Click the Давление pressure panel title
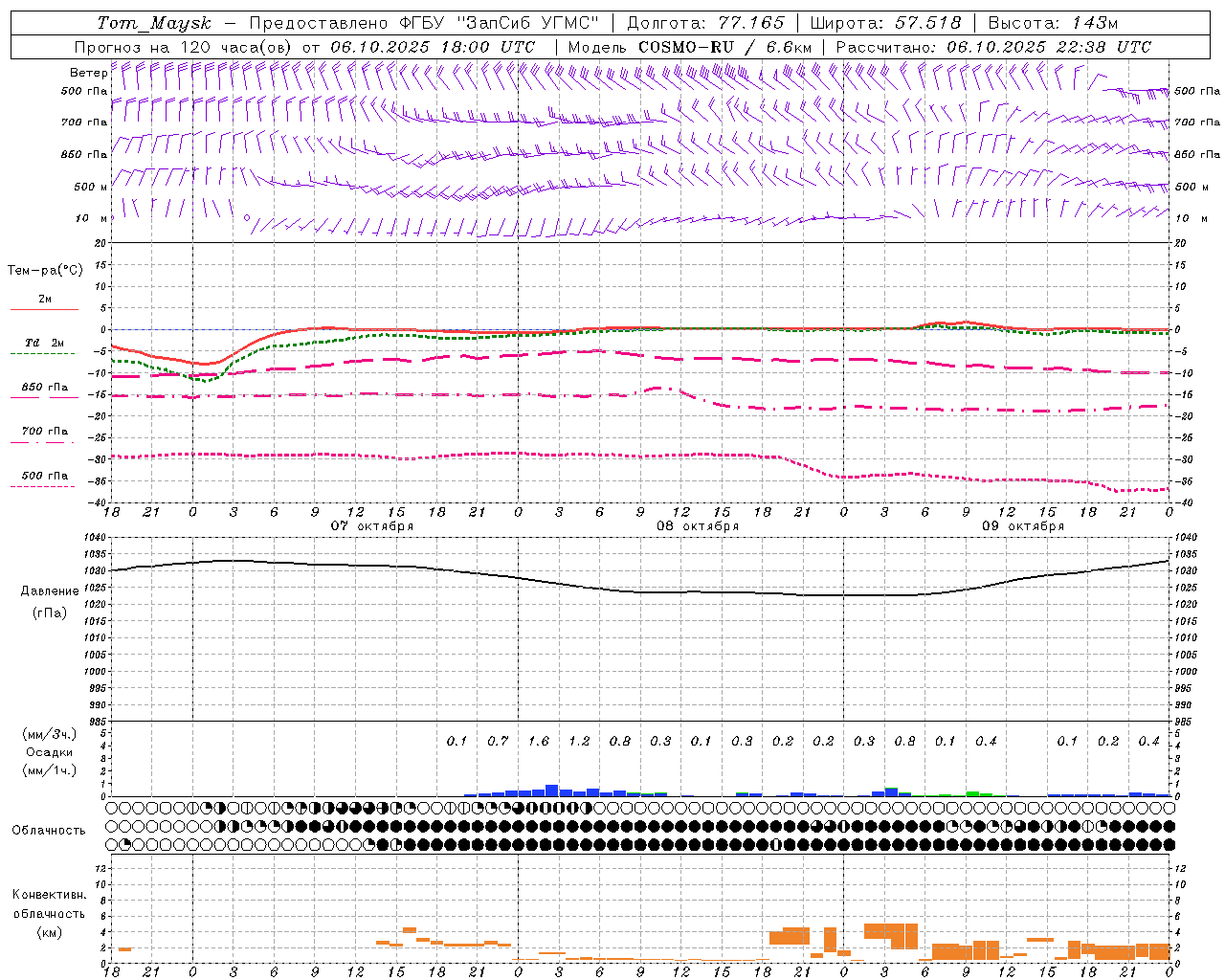 [x=50, y=591]
